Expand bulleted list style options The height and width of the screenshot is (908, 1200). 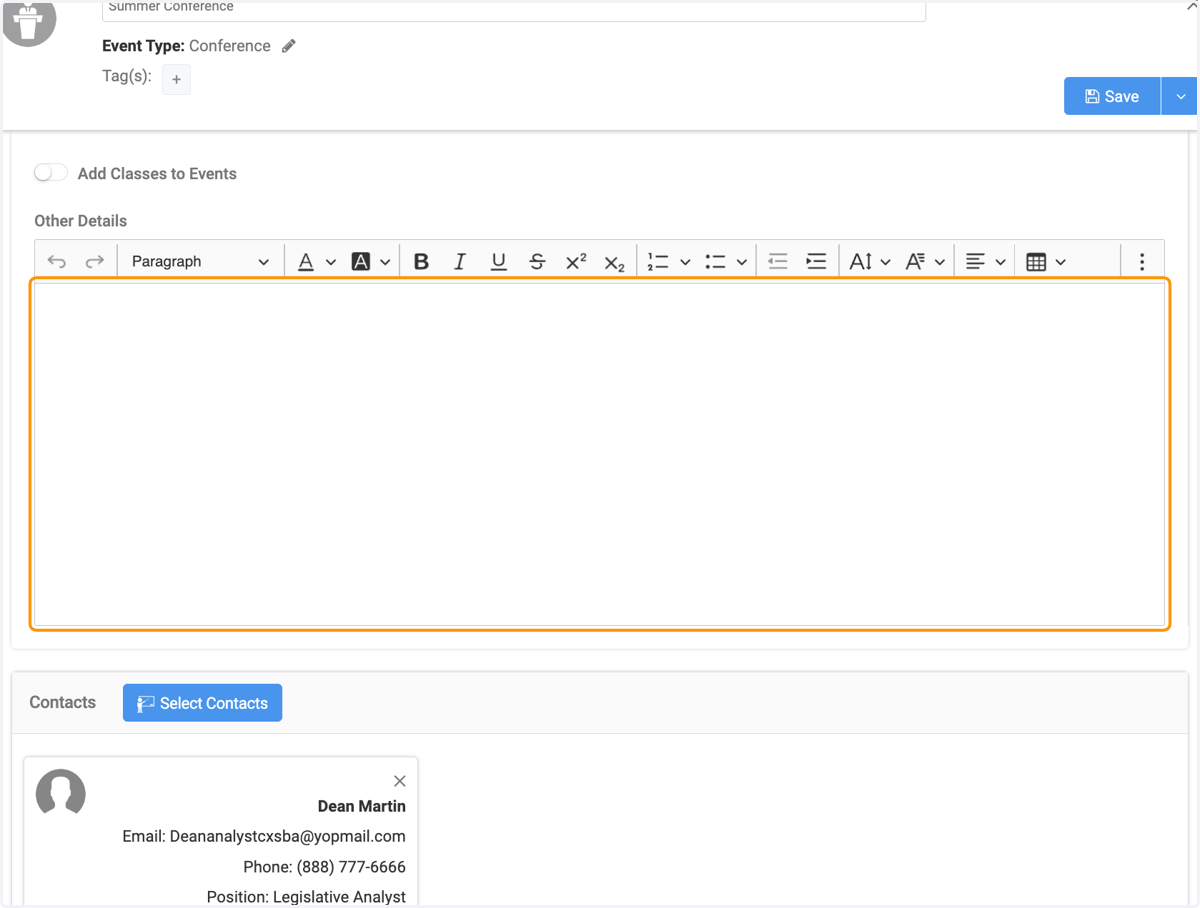(742, 262)
